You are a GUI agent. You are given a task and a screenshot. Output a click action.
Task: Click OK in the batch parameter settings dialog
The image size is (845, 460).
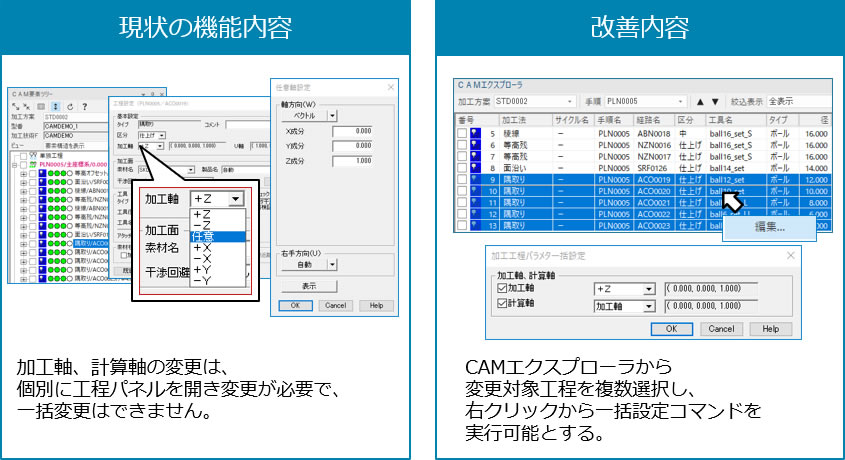[x=671, y=328]
